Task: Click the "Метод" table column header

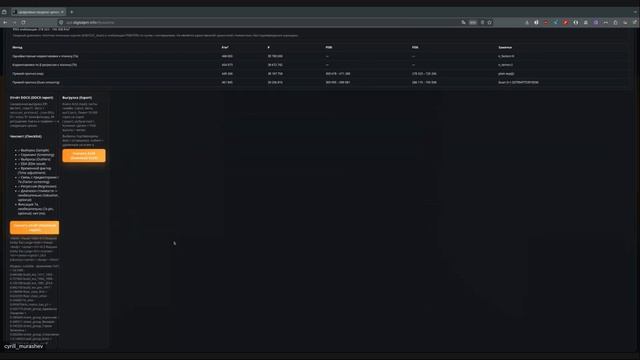Action: click(x=17, y=47)
